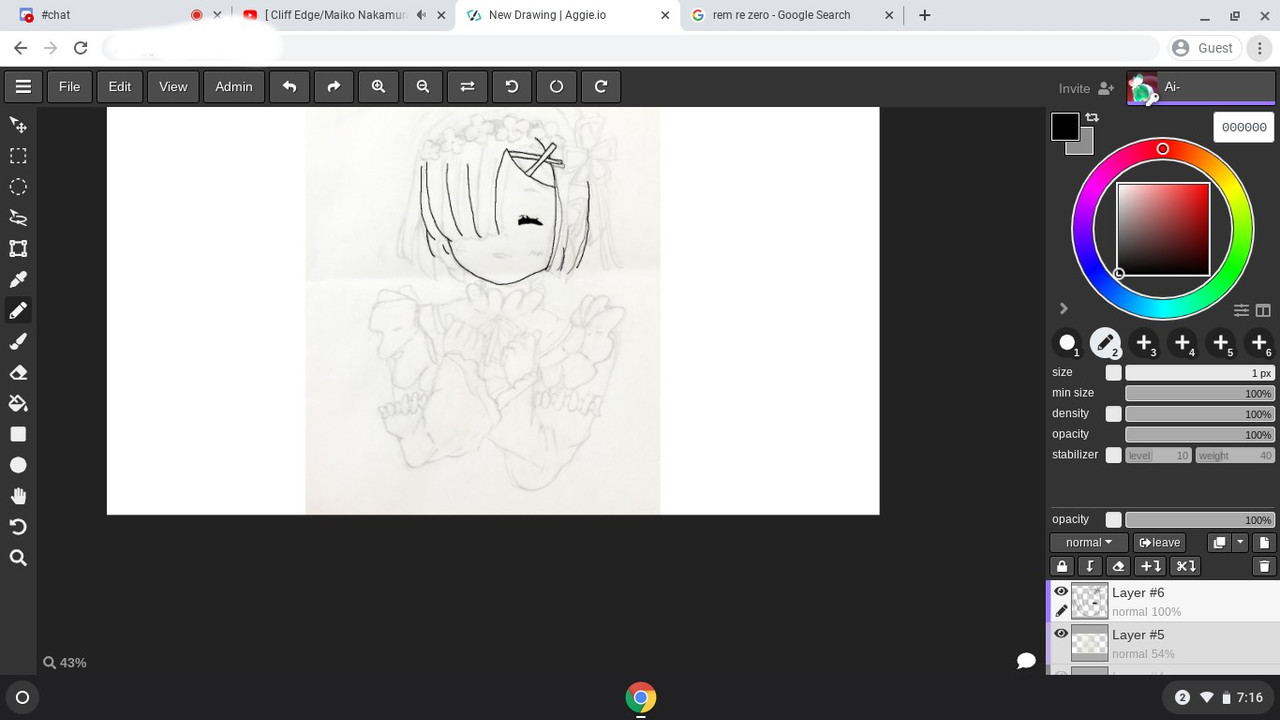Open the Admin menu

[234, 87]
